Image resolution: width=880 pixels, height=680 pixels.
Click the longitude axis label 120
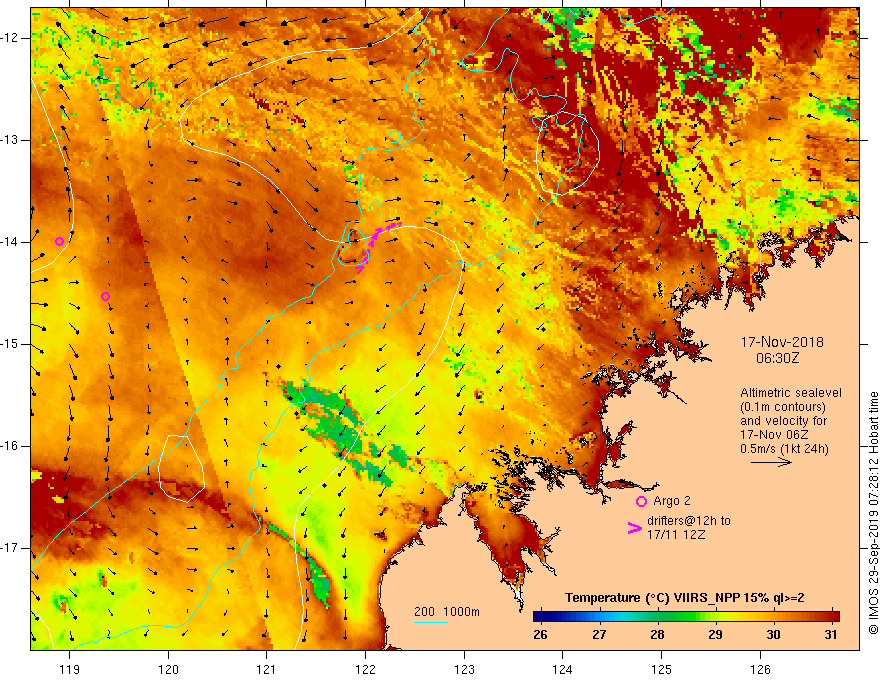click(168, 669)
